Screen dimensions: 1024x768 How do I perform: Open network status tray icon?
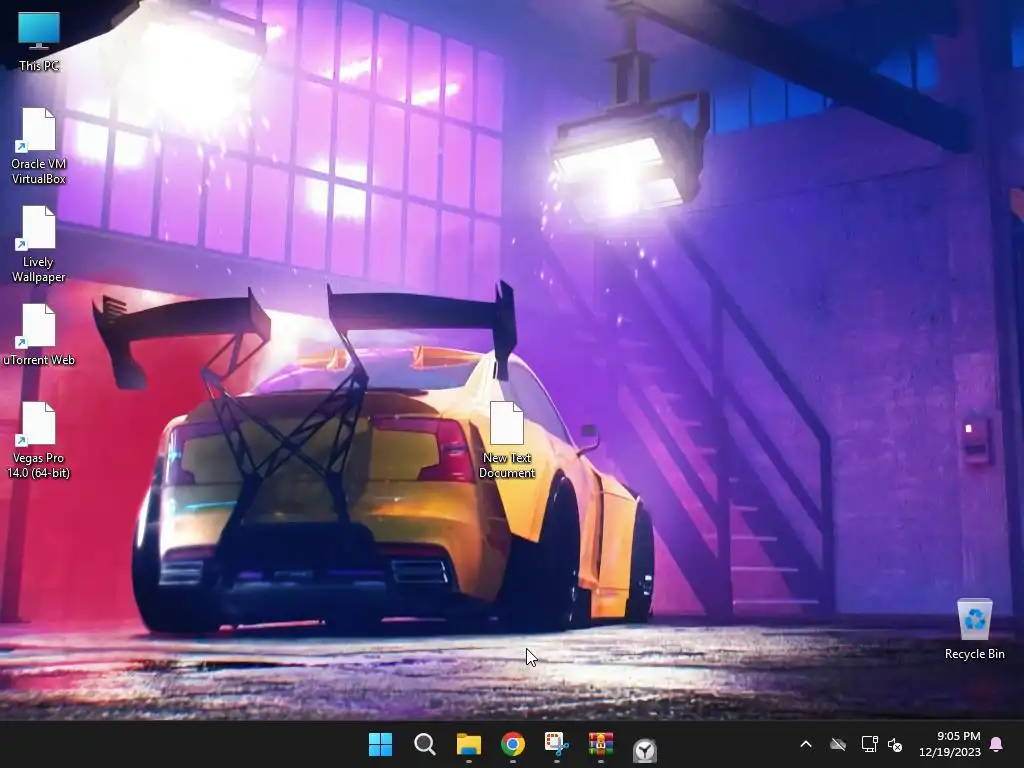[869, 744]
